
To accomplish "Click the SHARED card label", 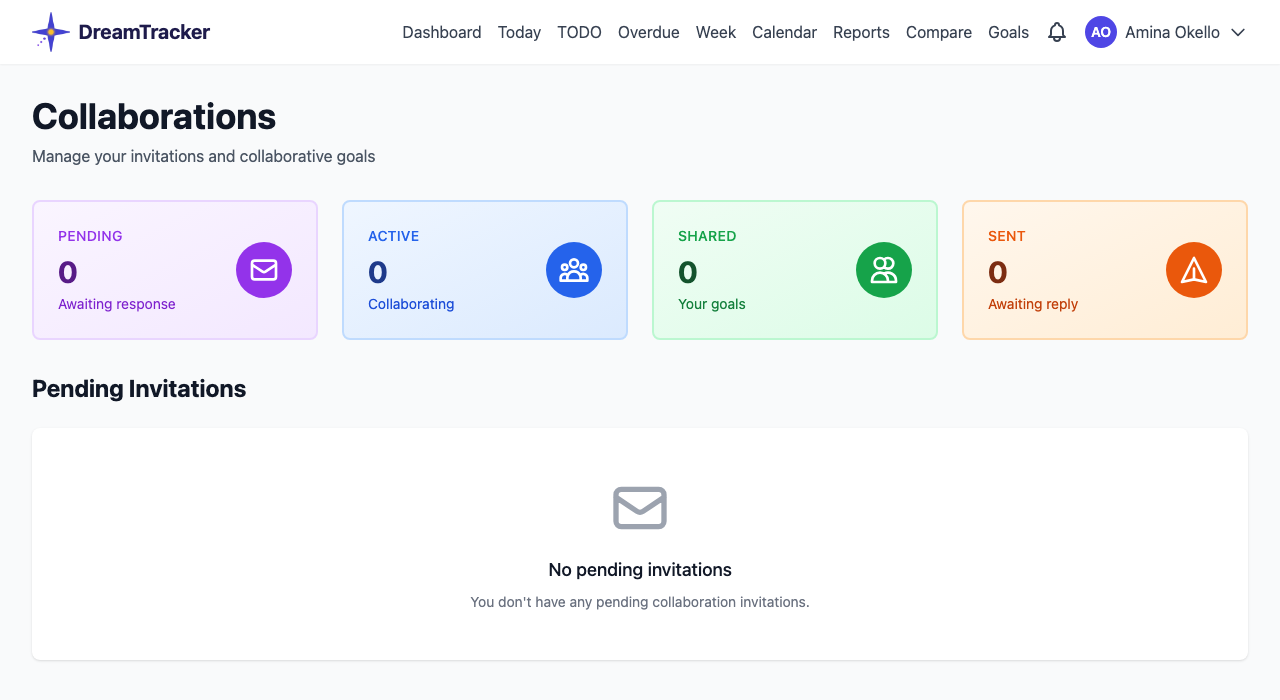I will pos(707,236).
